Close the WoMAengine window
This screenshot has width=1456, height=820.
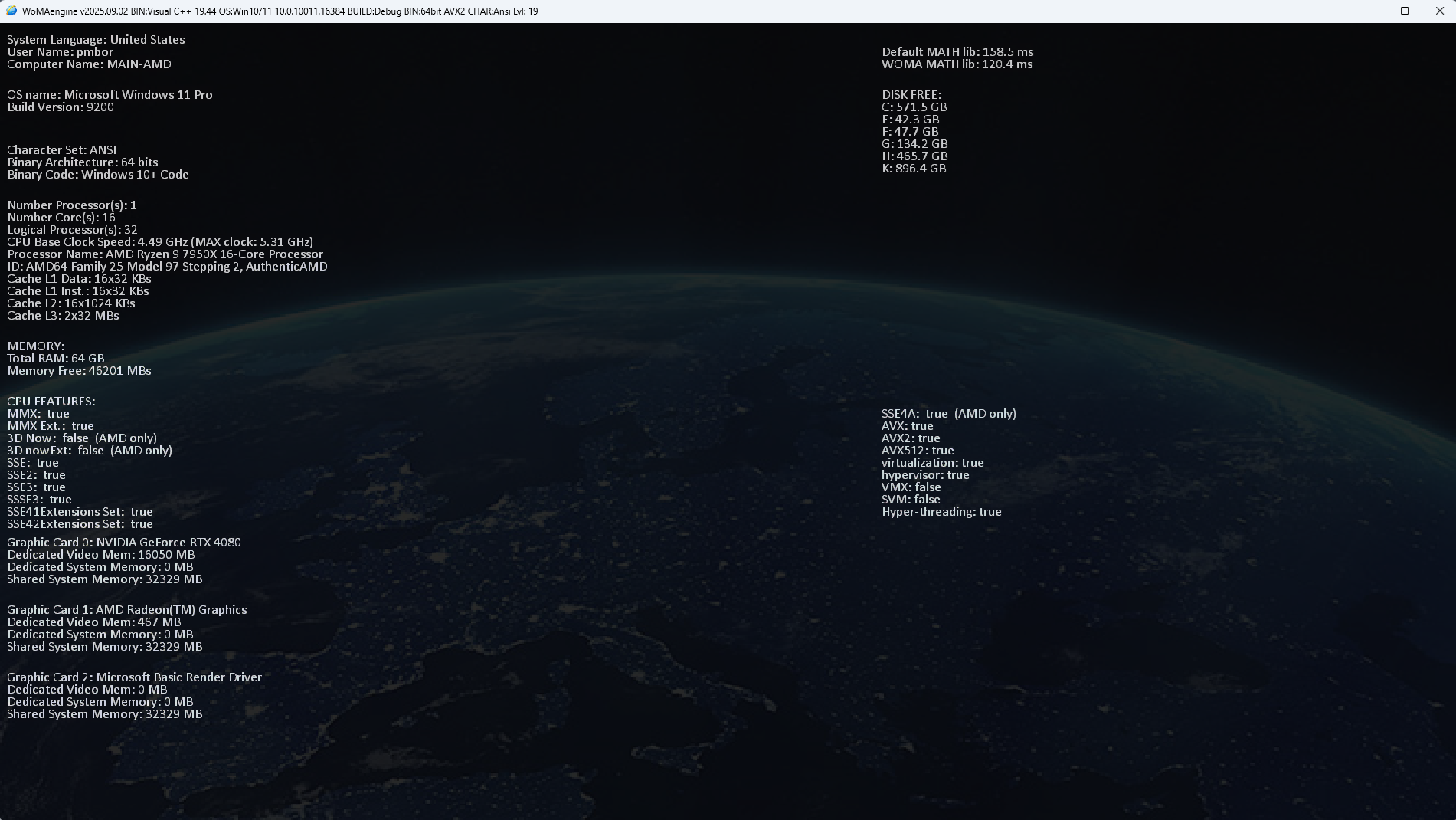pyautogui.click(x=1439, y=11)
